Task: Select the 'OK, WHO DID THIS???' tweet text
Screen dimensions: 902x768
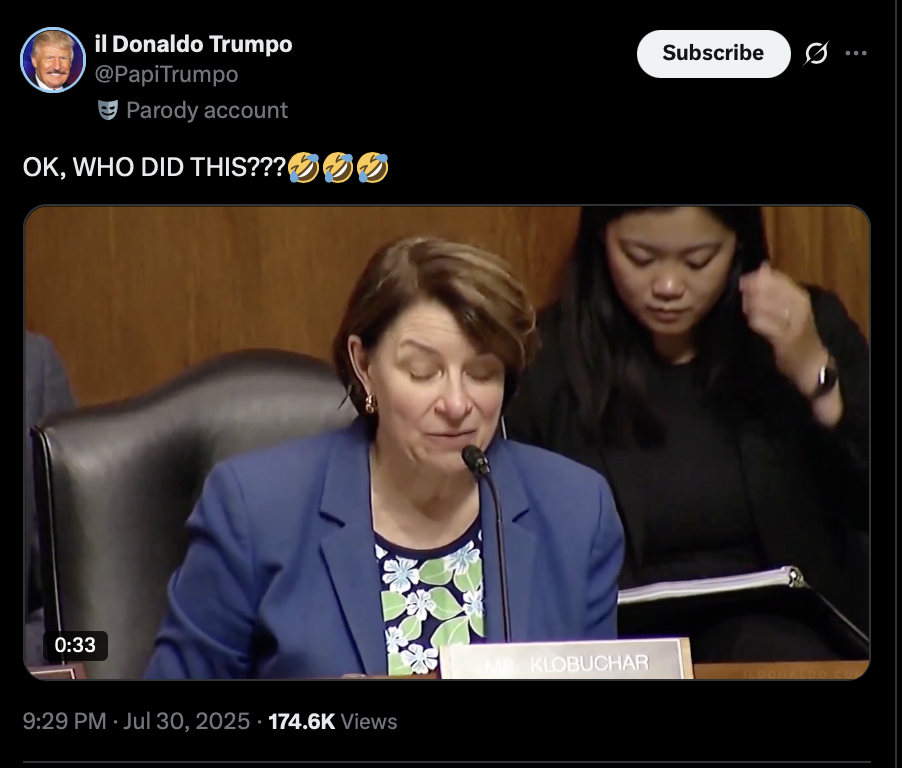Action: point(154,167)
